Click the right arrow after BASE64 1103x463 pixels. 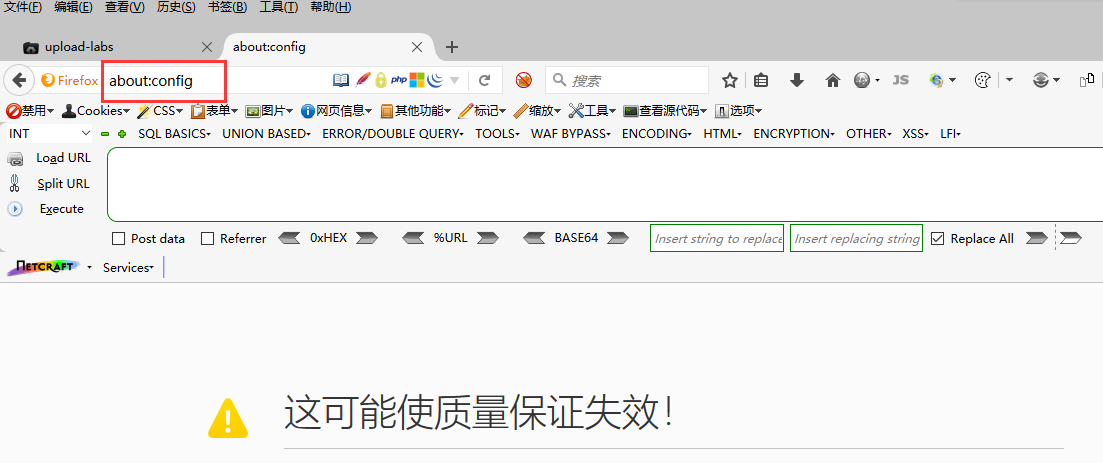point(618,239)
